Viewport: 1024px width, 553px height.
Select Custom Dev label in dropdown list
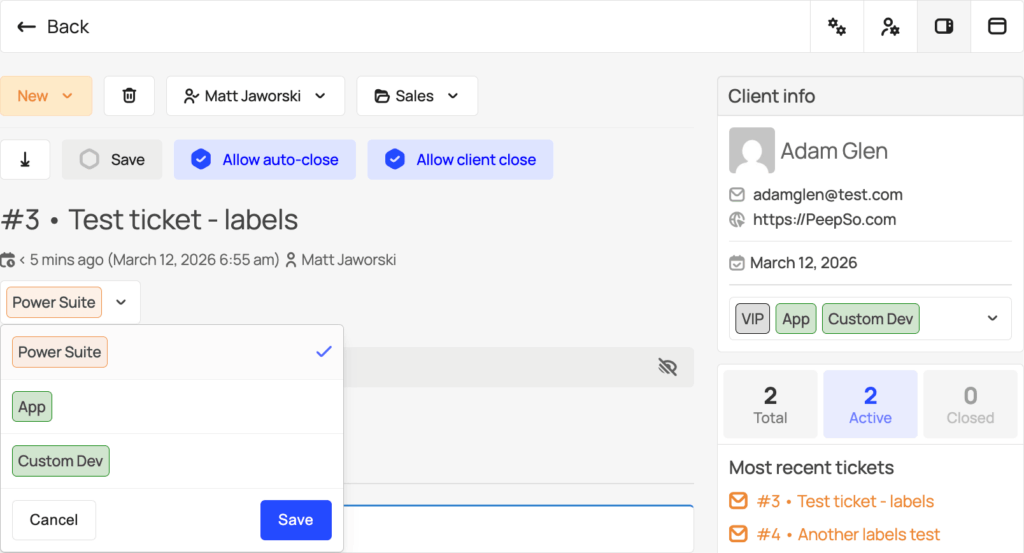click(x=60, y=461)
